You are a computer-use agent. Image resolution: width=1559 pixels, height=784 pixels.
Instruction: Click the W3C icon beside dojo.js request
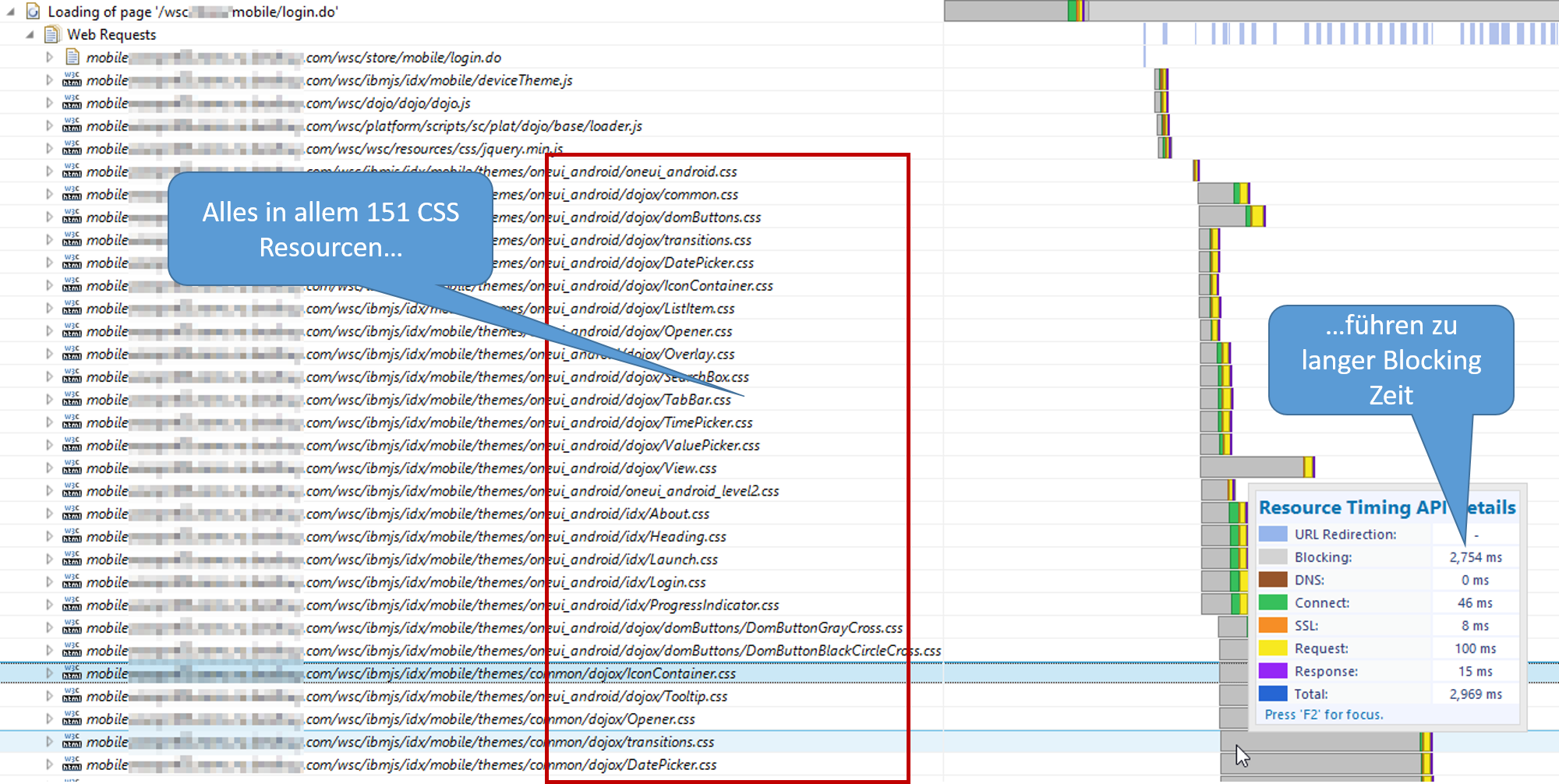click(72, 103)
